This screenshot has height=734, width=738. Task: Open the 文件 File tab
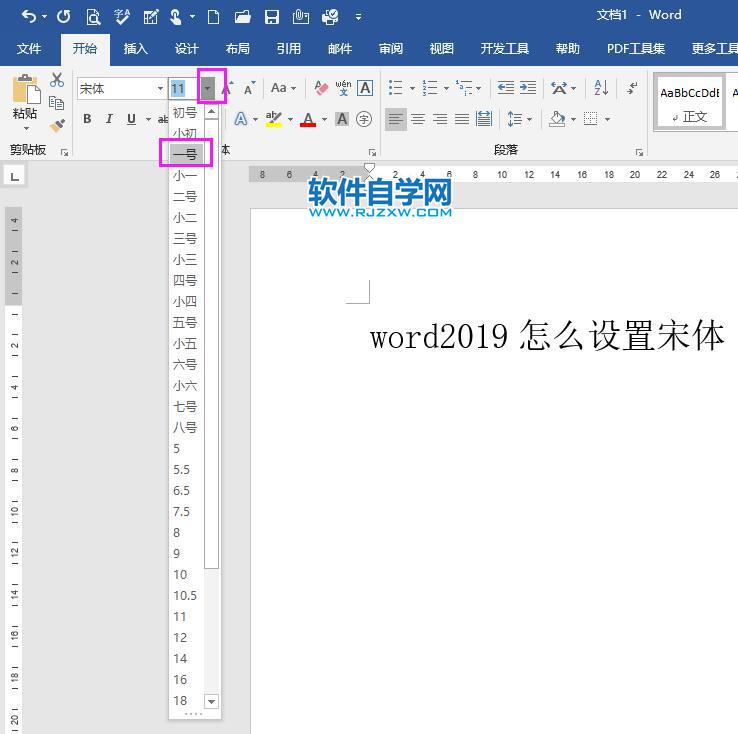pos(29,48)
